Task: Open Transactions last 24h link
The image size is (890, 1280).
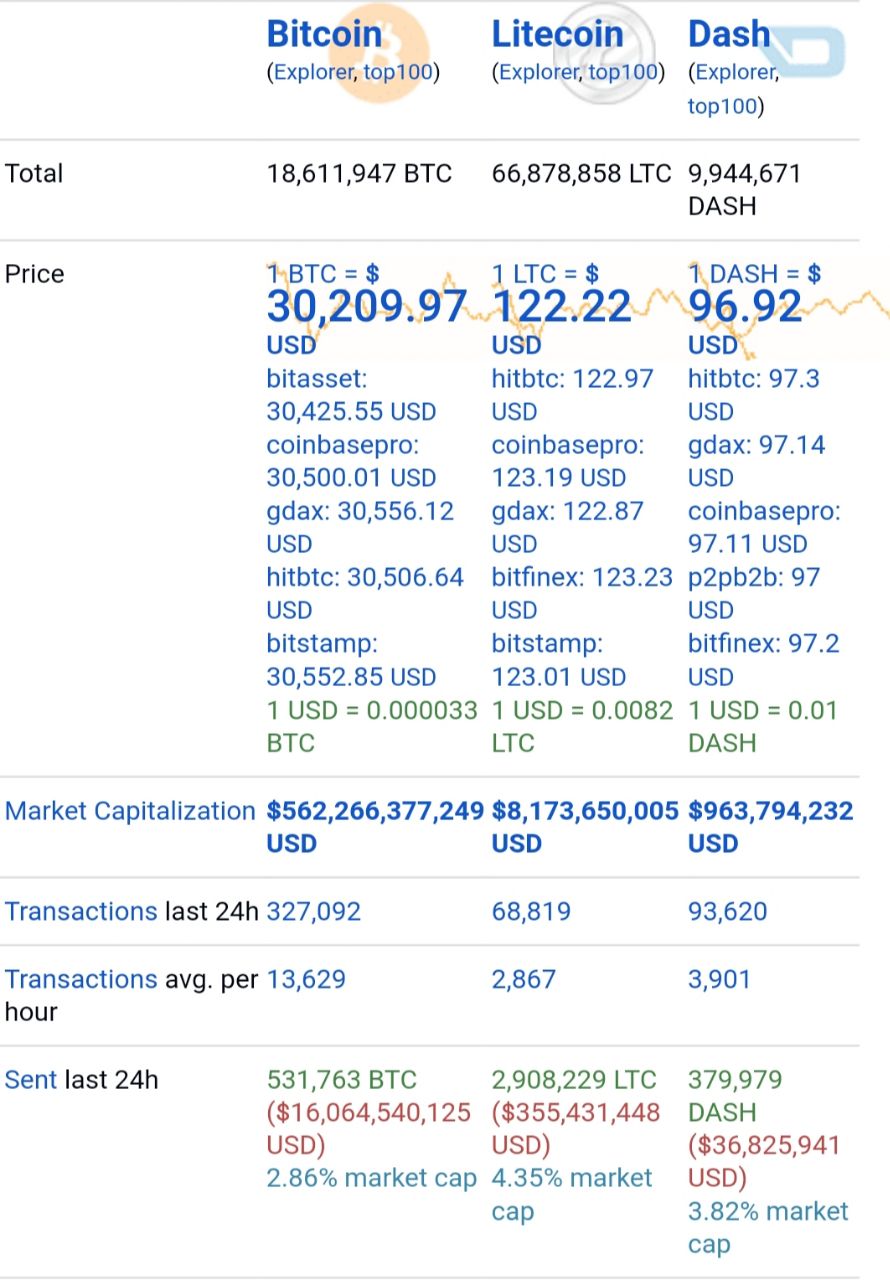Action: click(81, 912)
